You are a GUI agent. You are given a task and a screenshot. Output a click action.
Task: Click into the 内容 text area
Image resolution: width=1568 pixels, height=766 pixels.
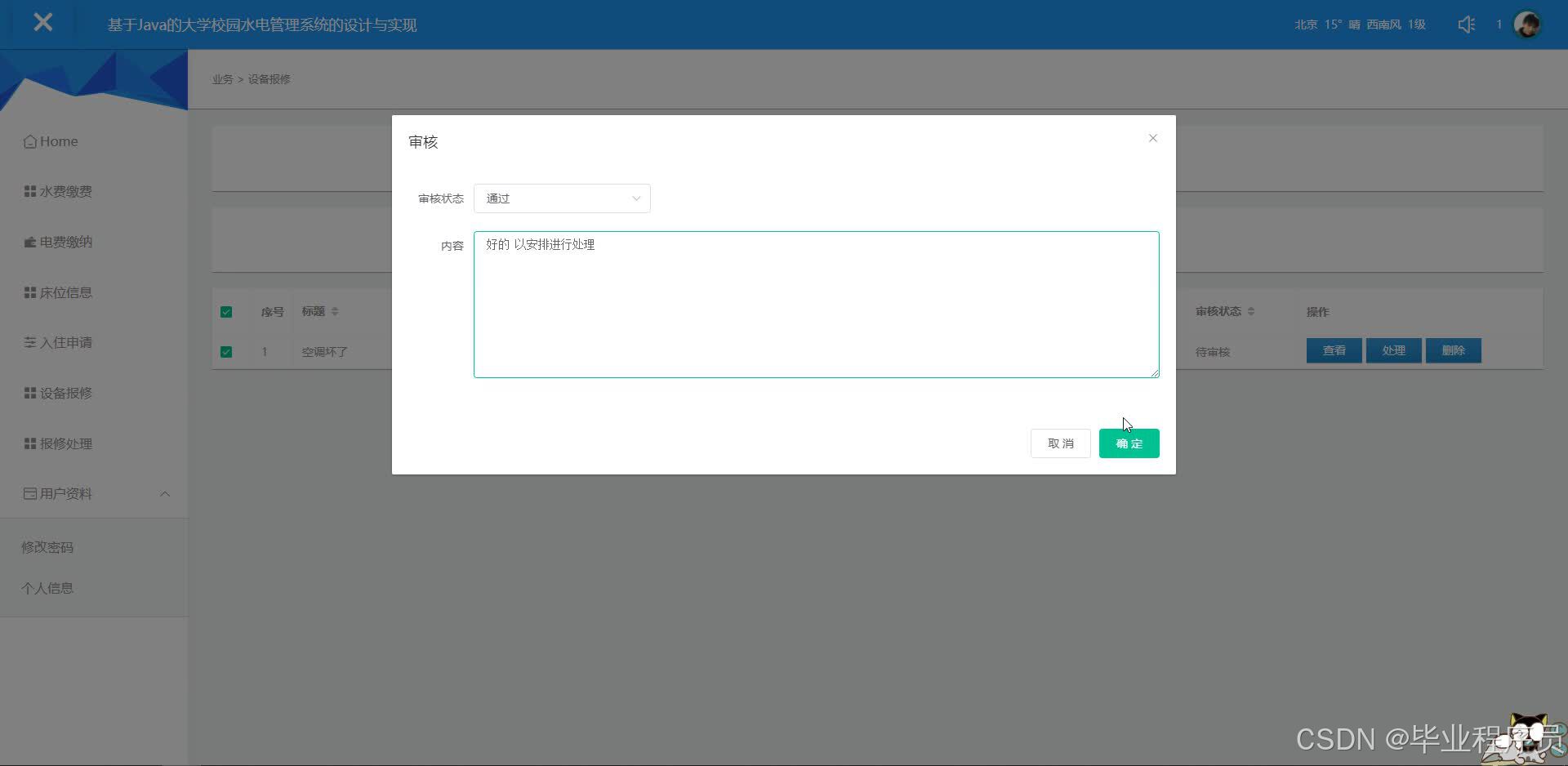pyautogui.click(x=817, y=305)
